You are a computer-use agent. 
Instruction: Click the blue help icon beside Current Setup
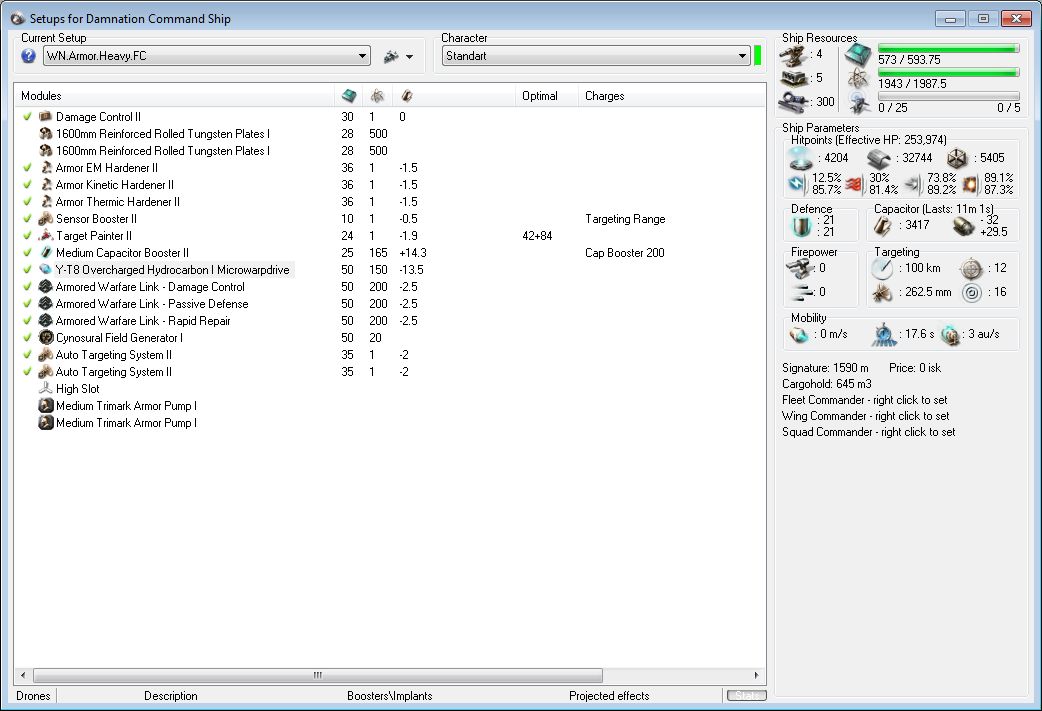click(28, 56)
